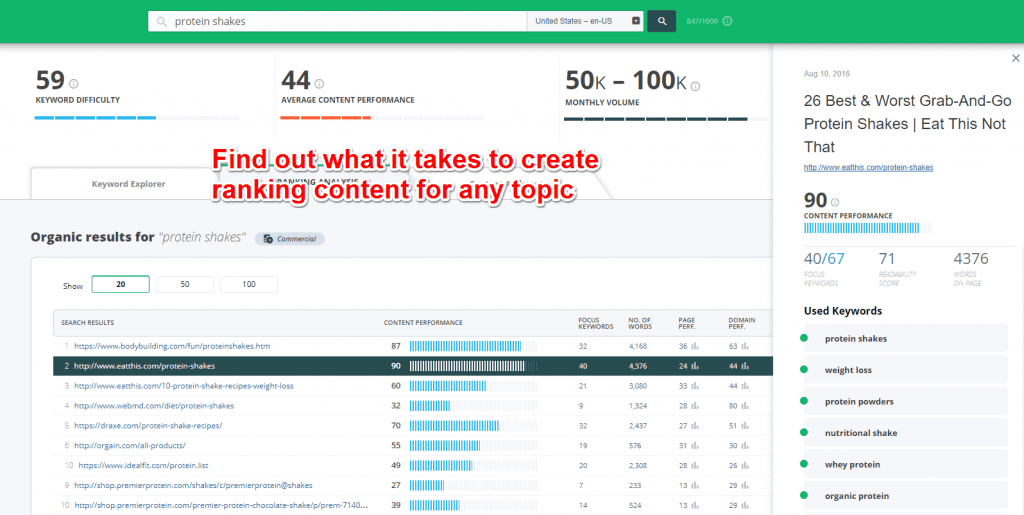
Task: Click the content performance bar for webmd.com row
Action: click(x=472, y=405)
